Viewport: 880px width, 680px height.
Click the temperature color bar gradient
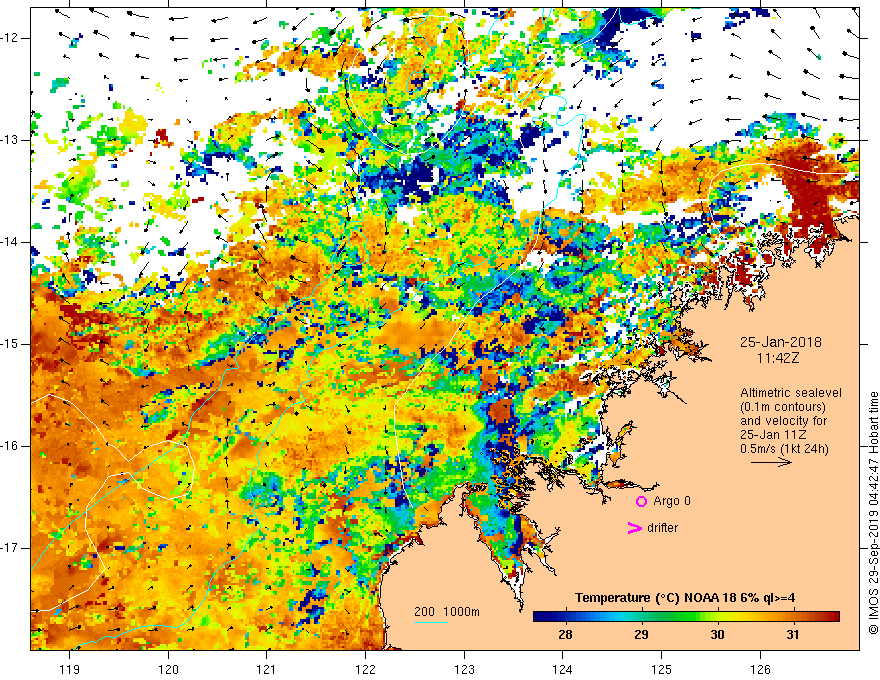[686, 617]
